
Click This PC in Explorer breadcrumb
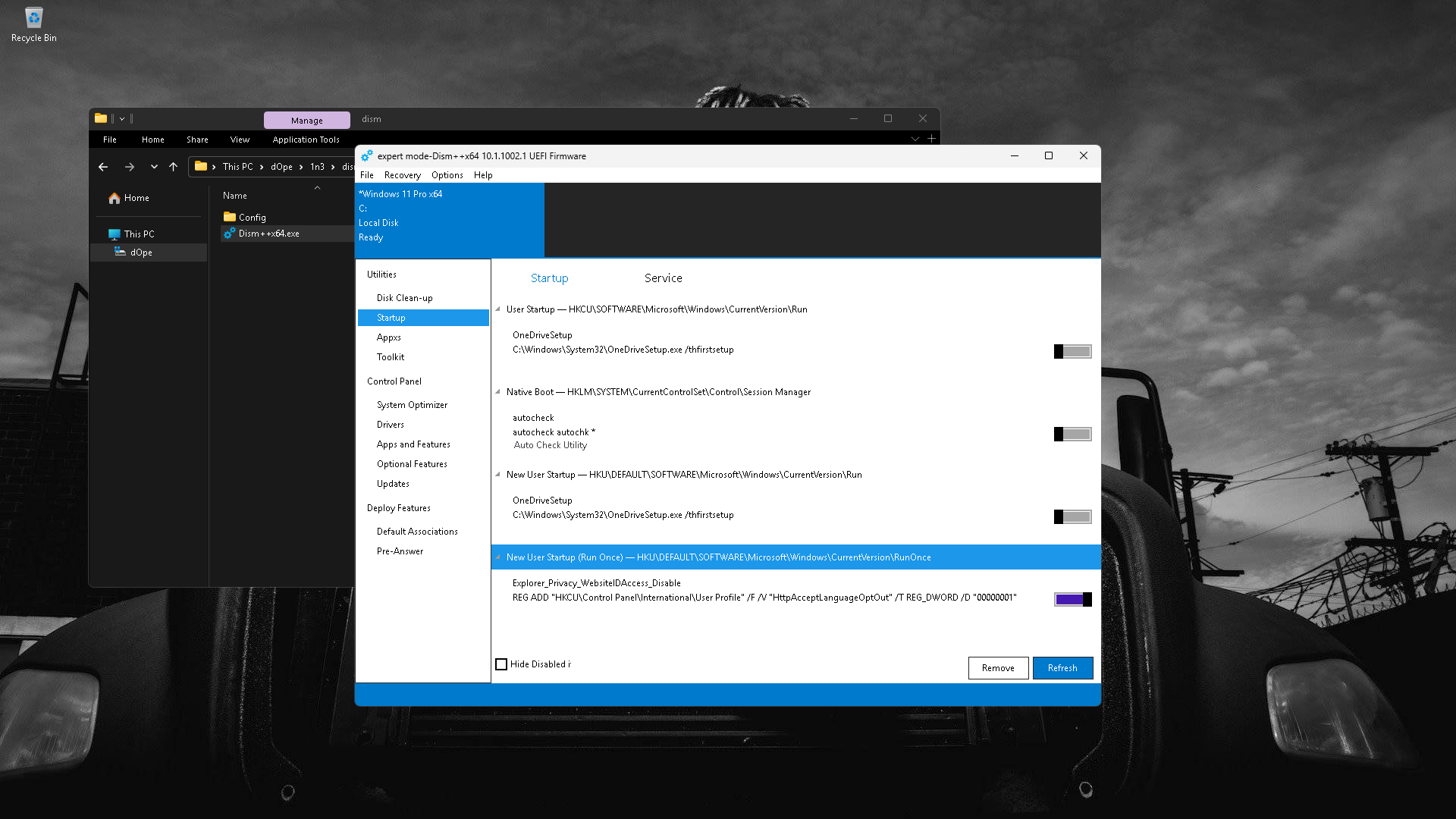[238, 167]
